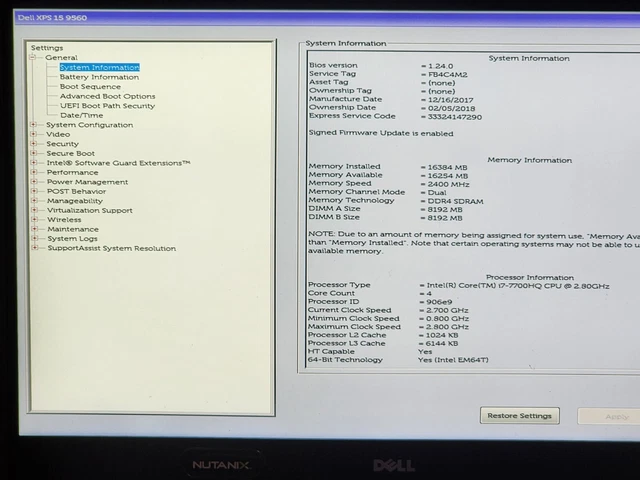Select the Secure Boot label
The width and height of the screenshot is (640, 480).
[70, 153]
